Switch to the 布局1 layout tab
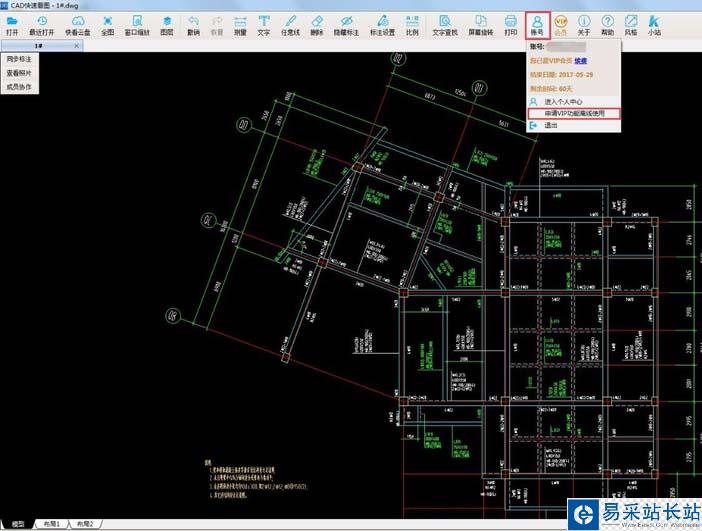 (x=51, y=524)
